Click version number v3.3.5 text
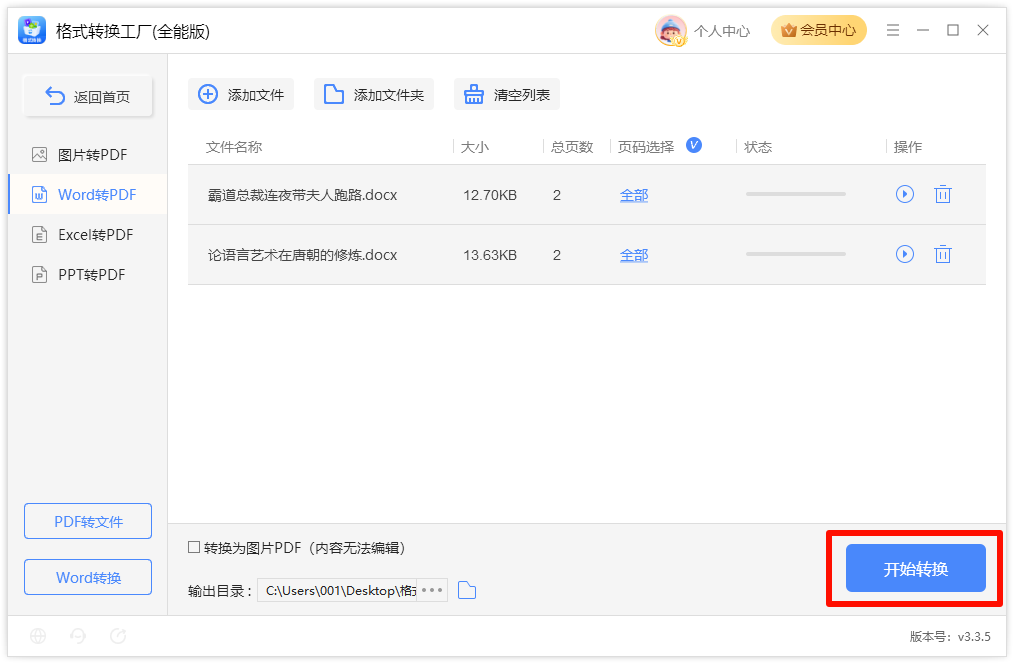 [974, 637]
